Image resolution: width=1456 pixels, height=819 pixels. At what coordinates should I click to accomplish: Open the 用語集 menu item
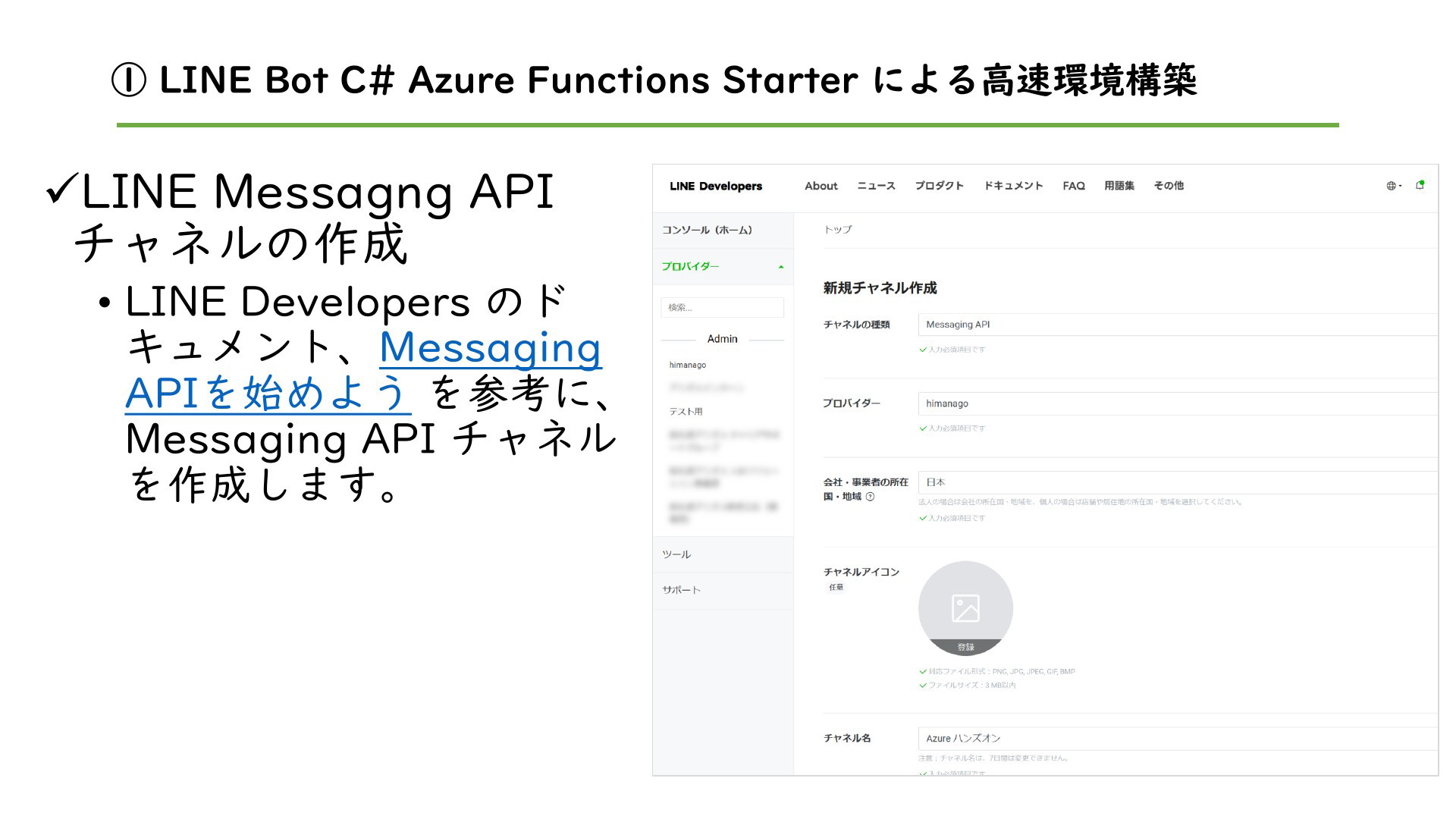coord(1119,186)
